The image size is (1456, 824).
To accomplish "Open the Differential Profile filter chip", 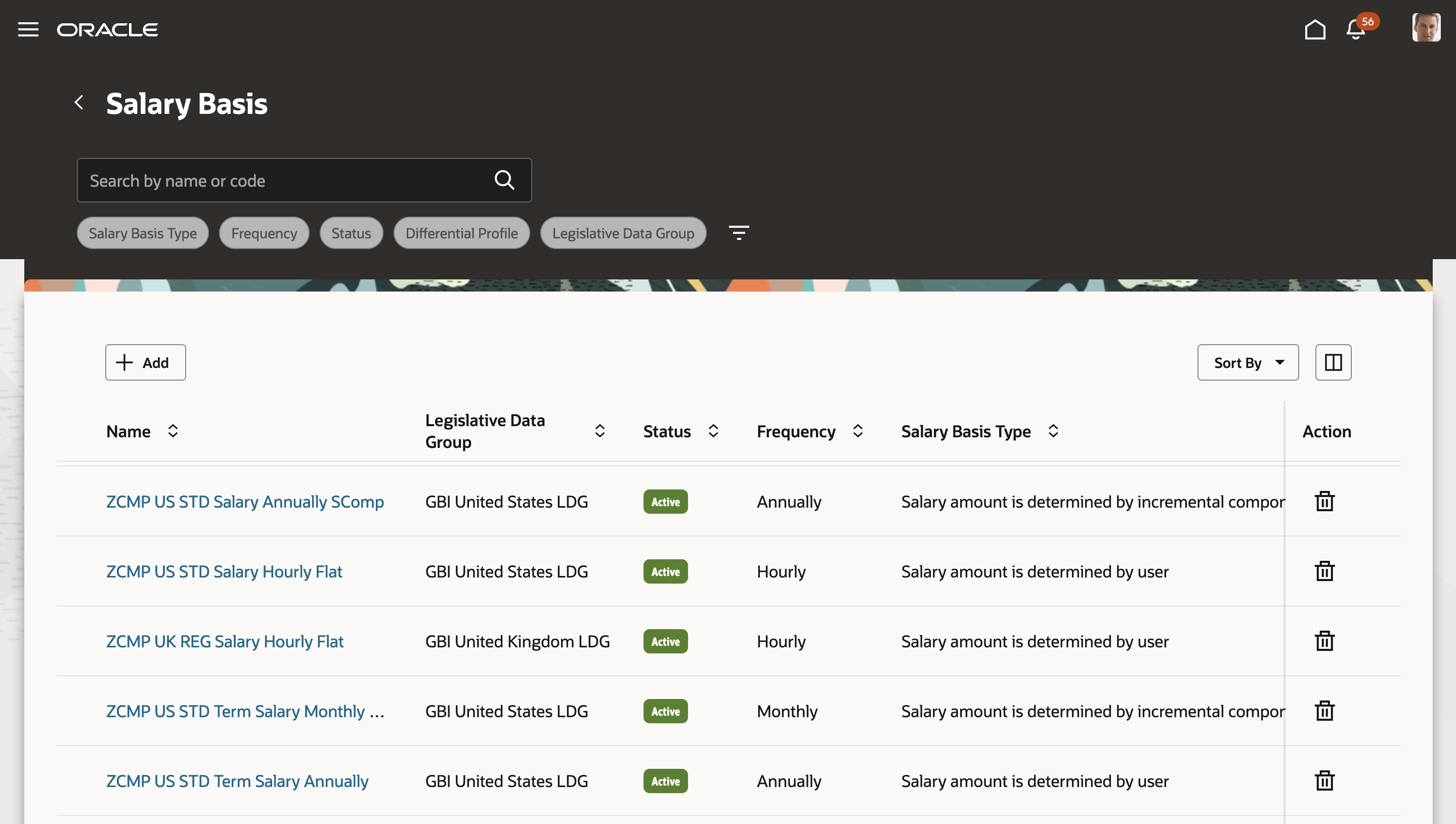I will pos(461,233).
